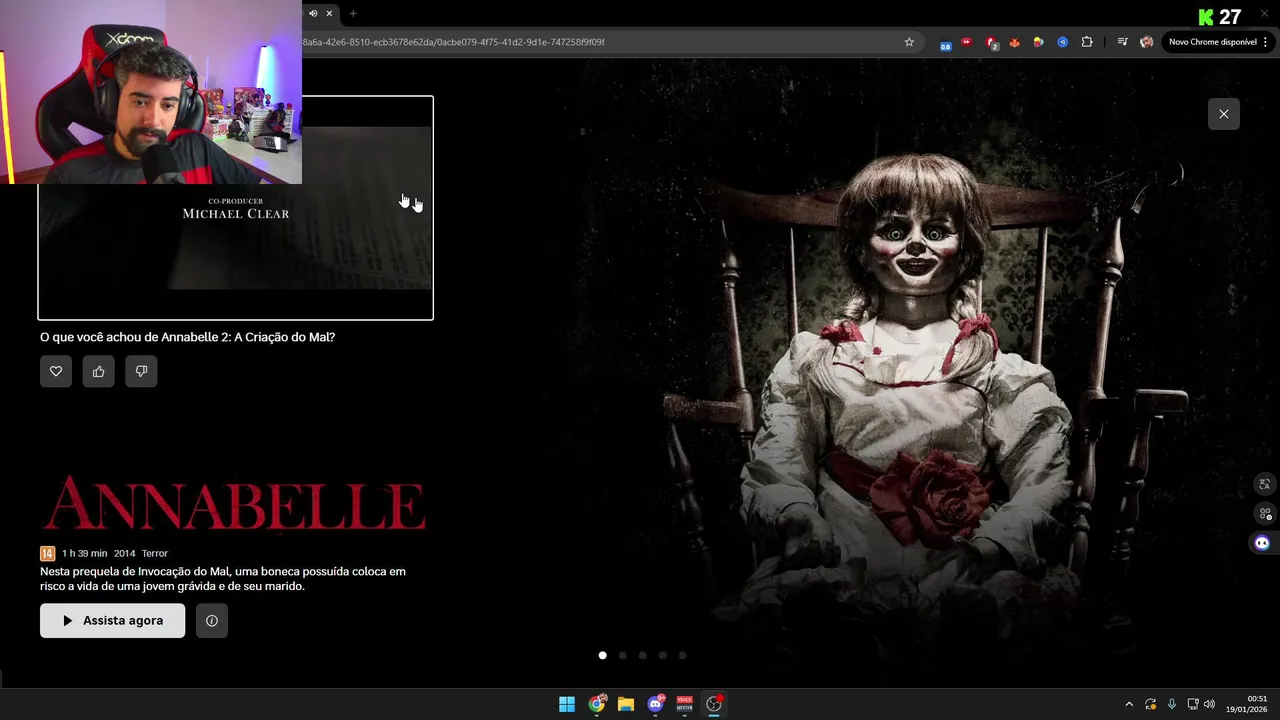Image resolution: width=1280 pixels, height=720 pixels.
Task: Click the volume speaker tray icon
Action: pyautogui.click(x=1209, y=704)
